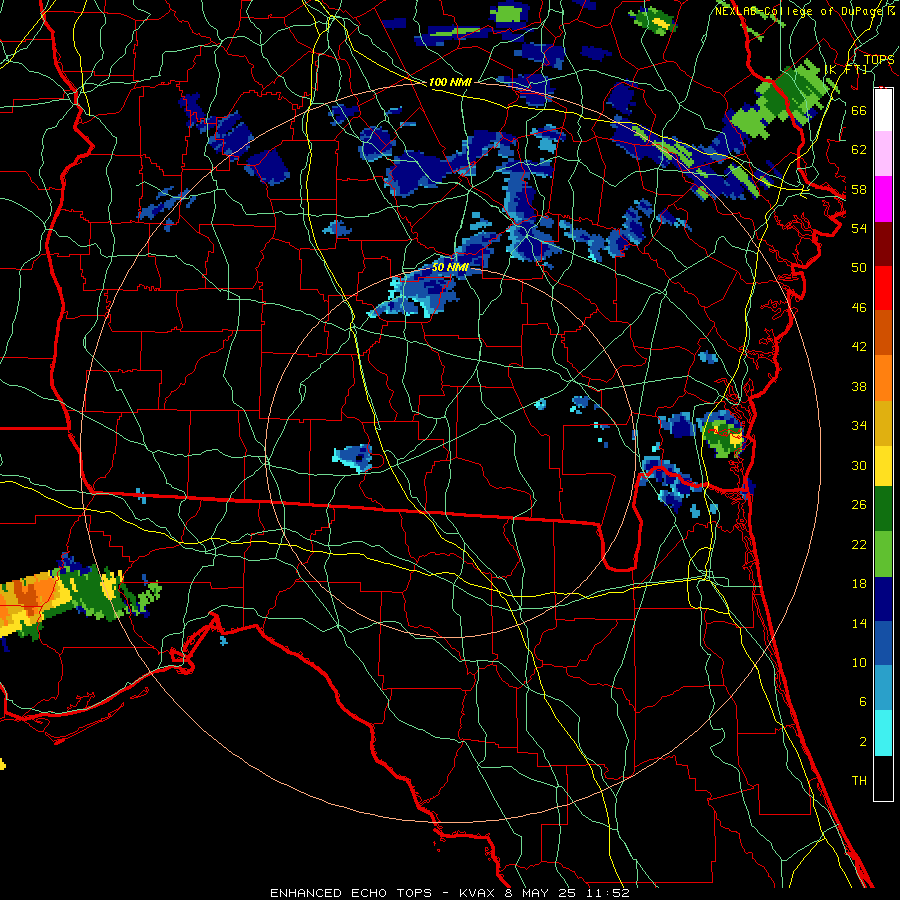Click the "50 NMI" range ring label

pos(451,267)
